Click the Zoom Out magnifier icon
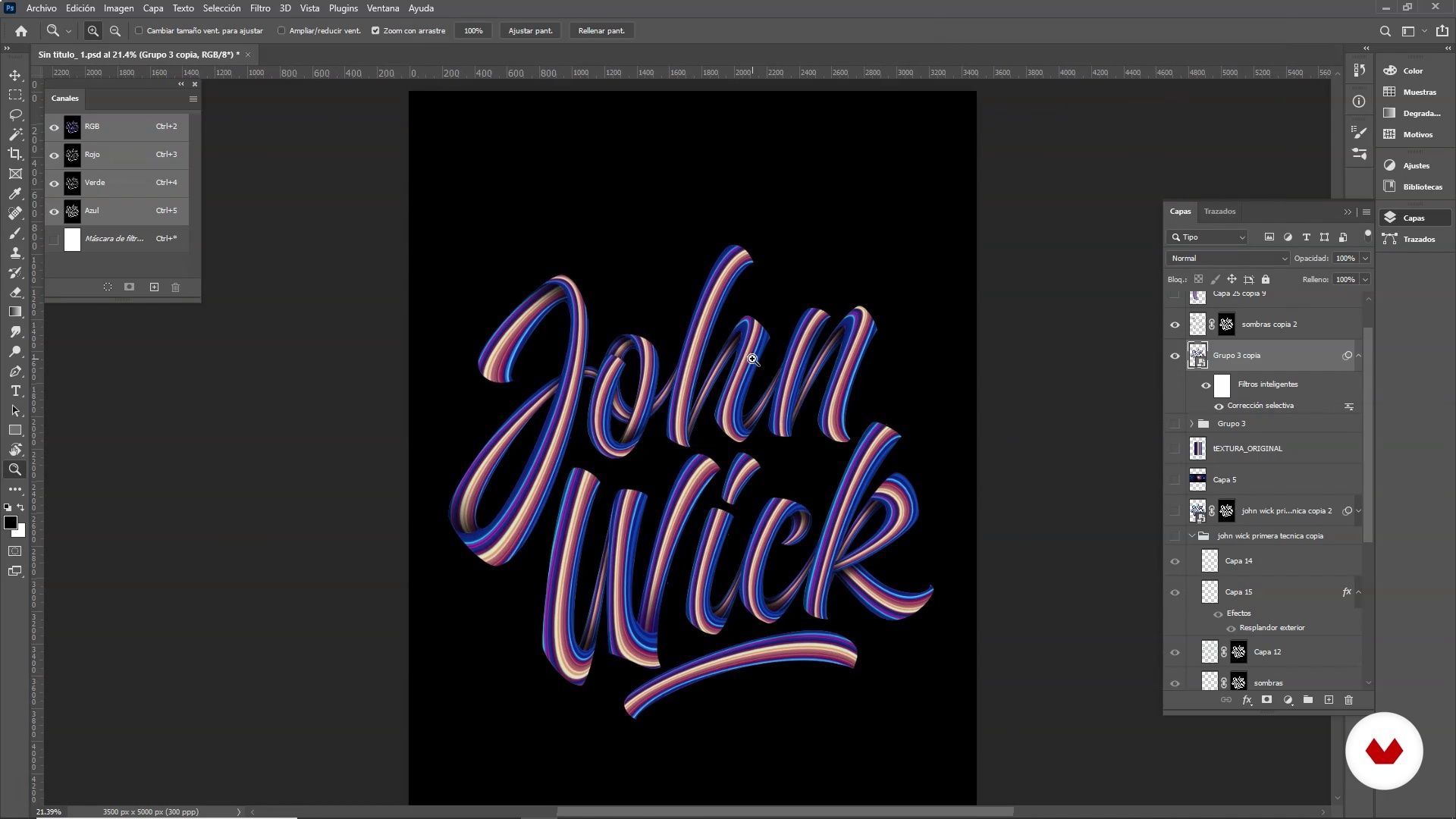 115,31
